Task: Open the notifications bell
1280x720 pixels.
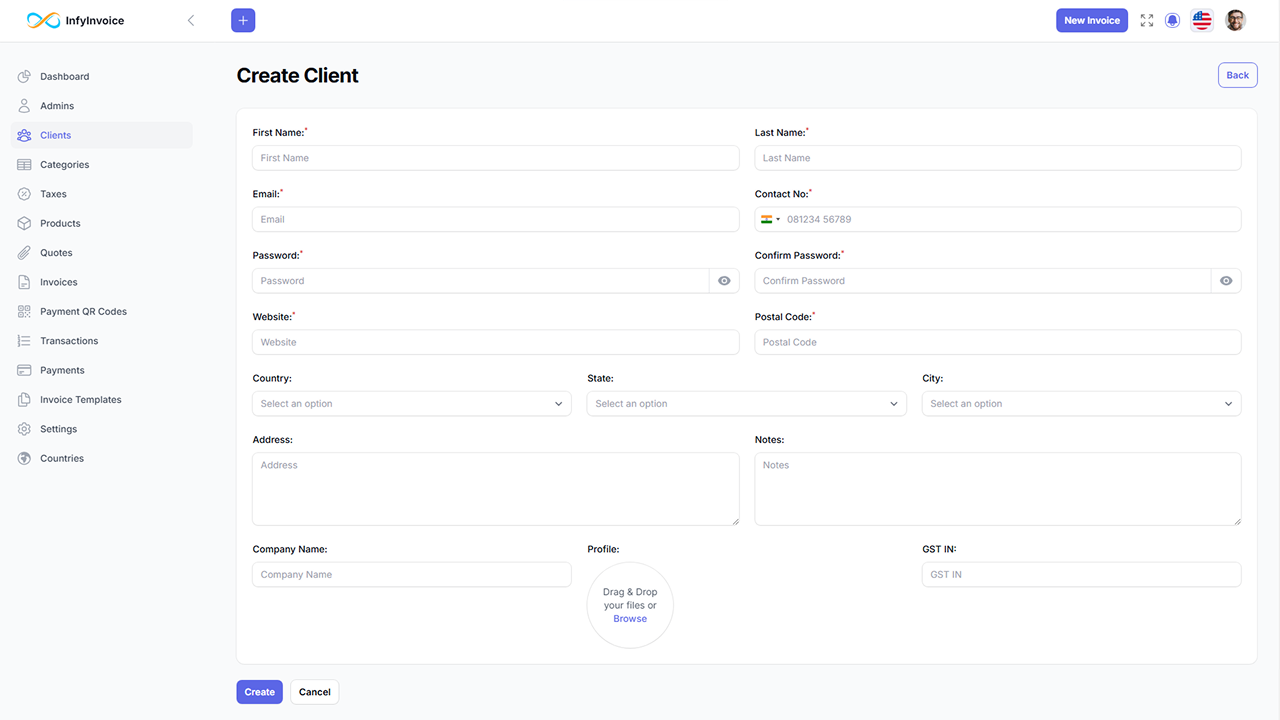Action: (1172, 20)
